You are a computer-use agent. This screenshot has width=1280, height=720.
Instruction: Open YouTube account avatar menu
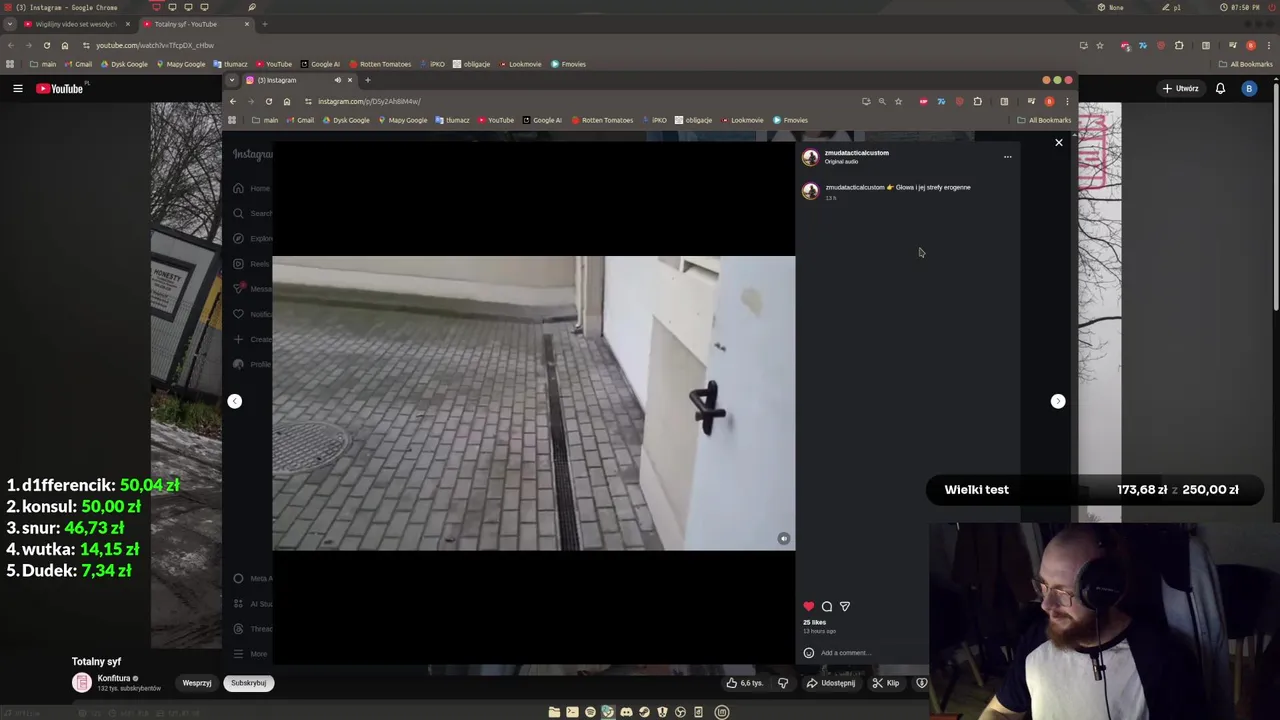click(x=1249, y=89)
